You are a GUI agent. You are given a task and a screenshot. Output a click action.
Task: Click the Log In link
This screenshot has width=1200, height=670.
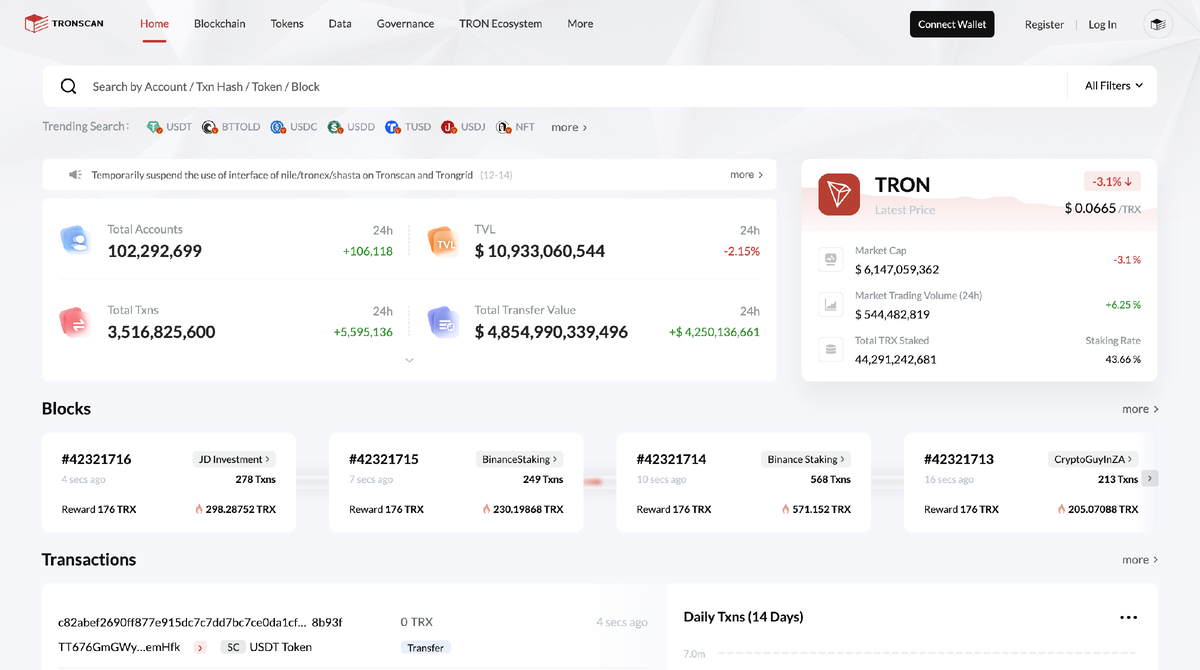coord(1102,24)
